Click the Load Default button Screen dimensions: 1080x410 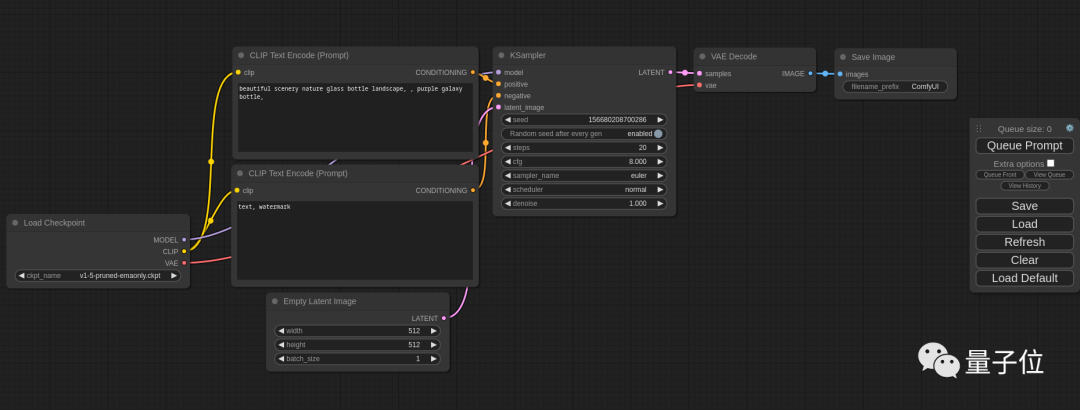1024,278
